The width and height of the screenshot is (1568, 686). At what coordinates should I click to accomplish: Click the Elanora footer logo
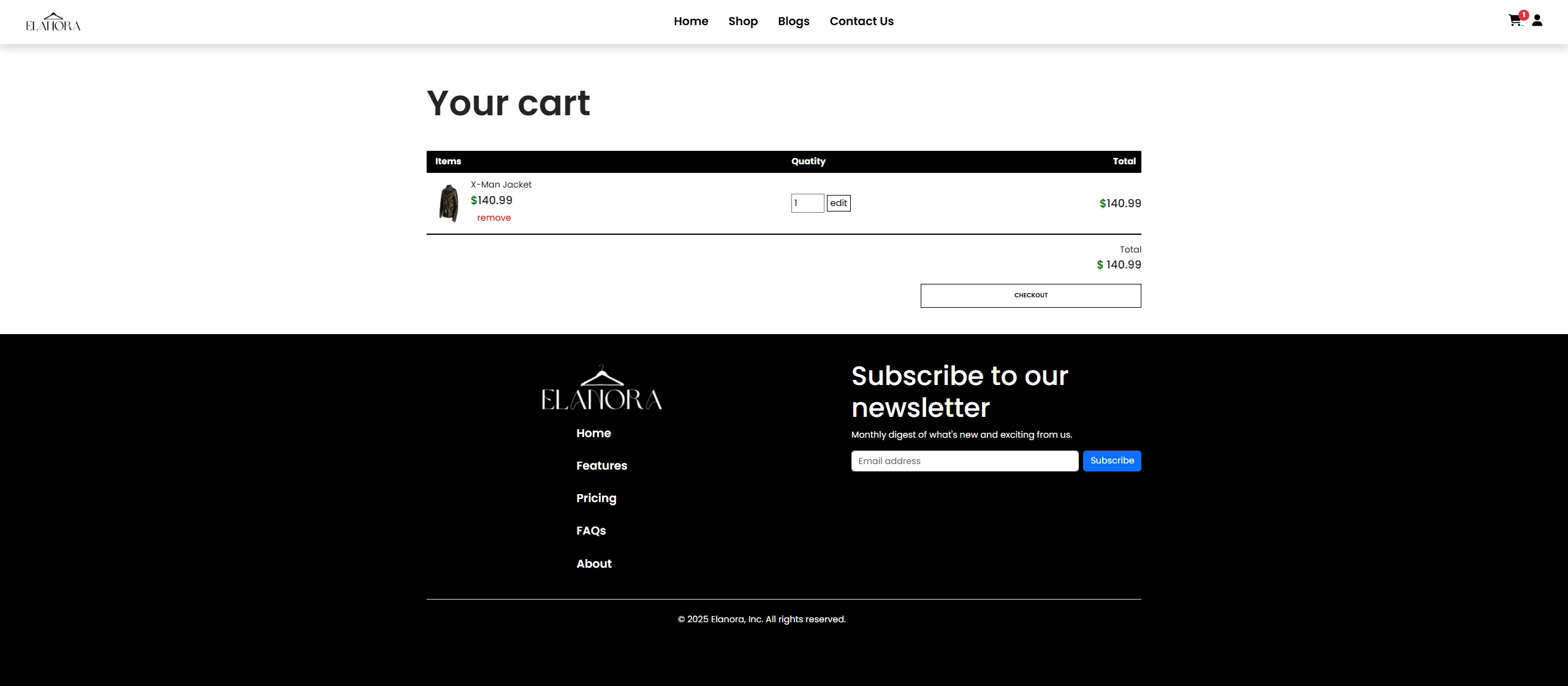coord(601,388)
